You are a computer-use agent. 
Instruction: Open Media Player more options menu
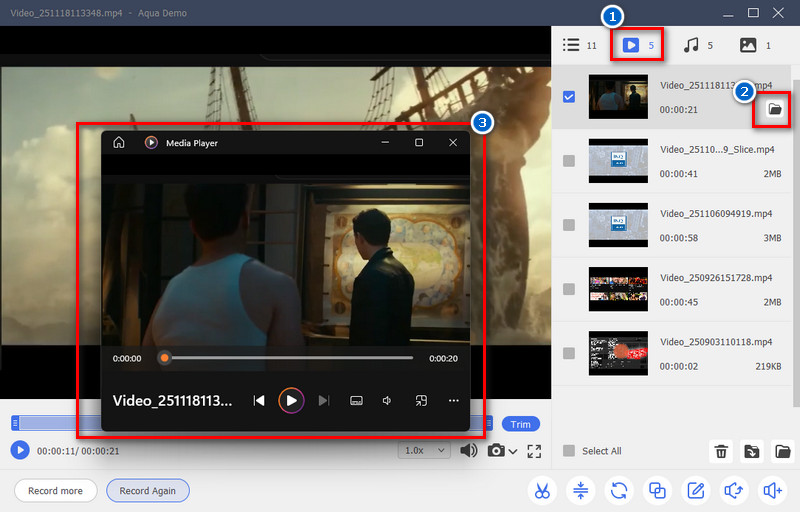(454, 401)
